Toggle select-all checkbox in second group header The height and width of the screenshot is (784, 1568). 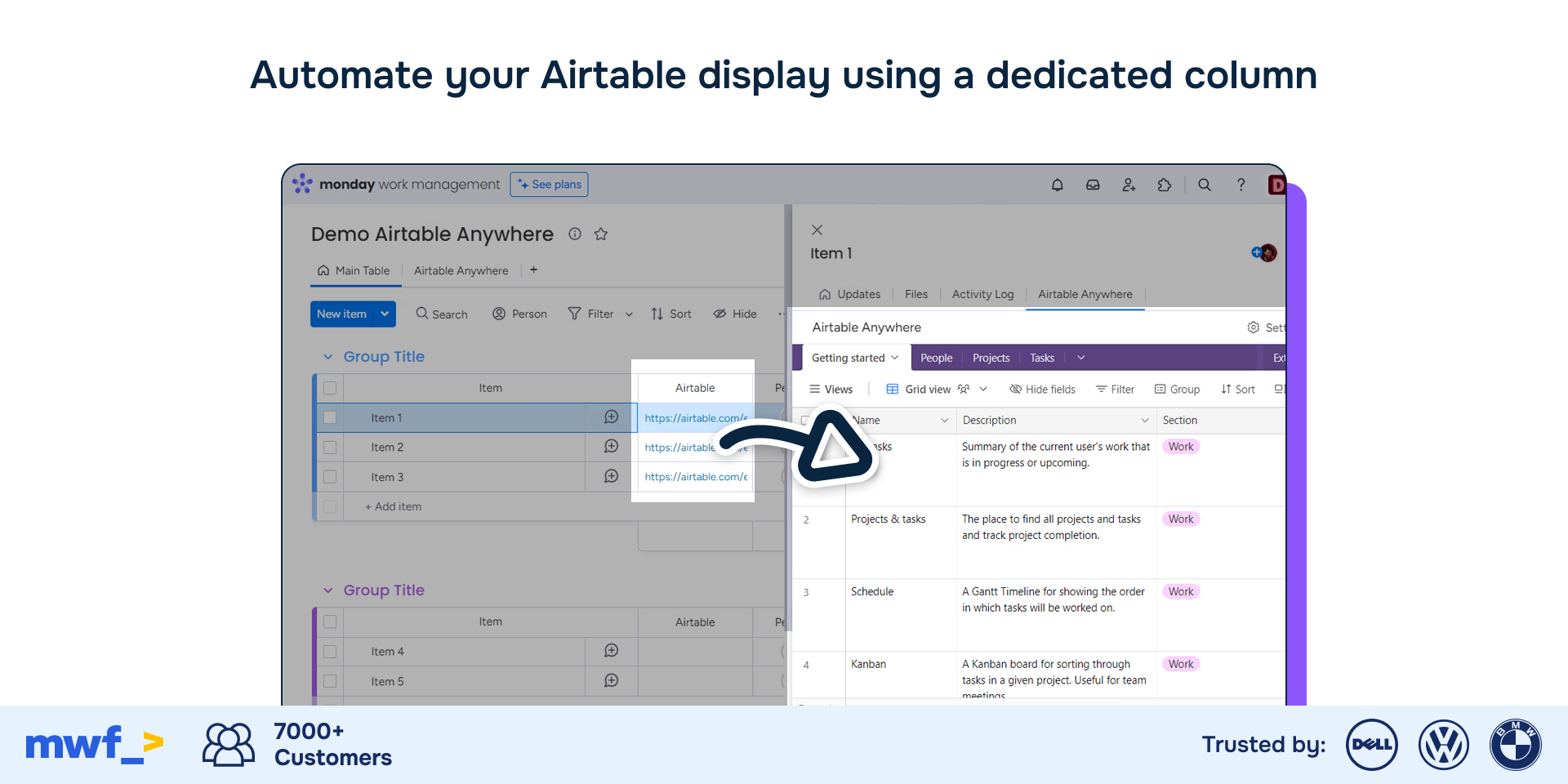(x=330, y=621)
